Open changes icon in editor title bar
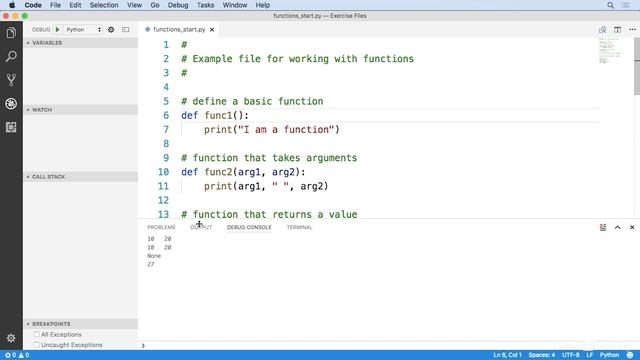 tap(602, 30)
